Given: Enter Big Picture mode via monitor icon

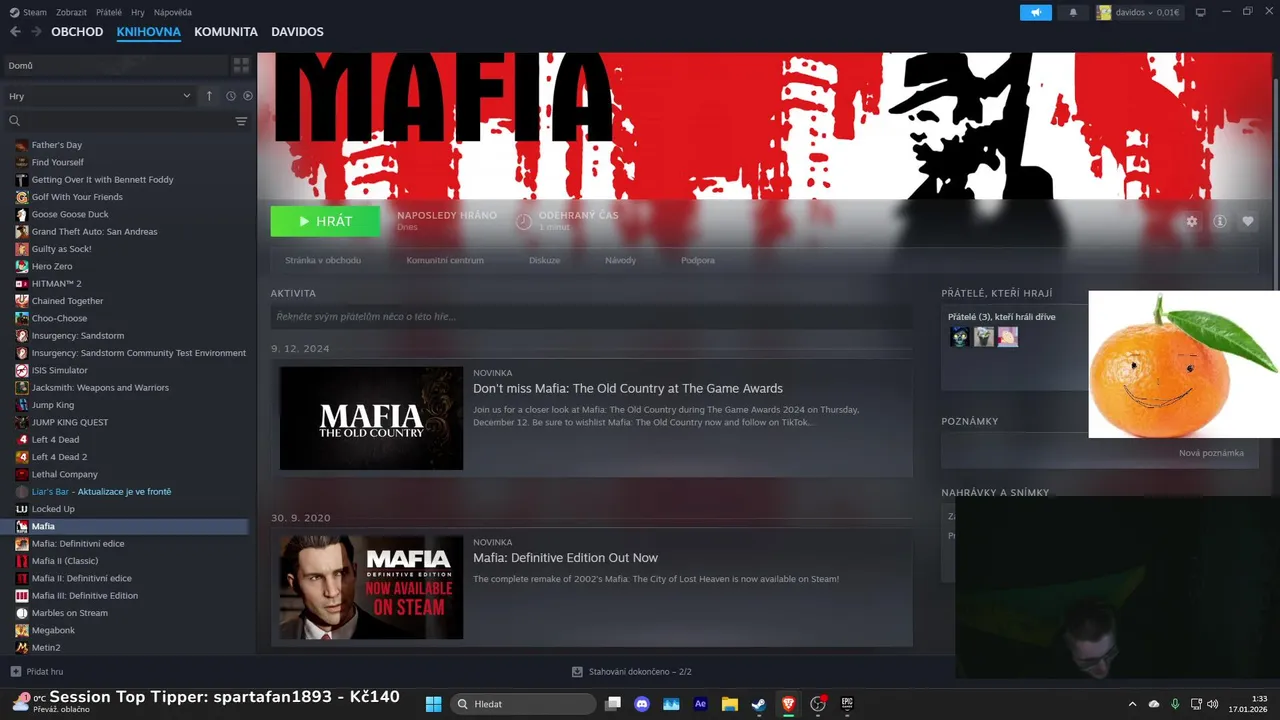Looking at the screenshot, I should pyautogui.click(x=1201, y=12).
